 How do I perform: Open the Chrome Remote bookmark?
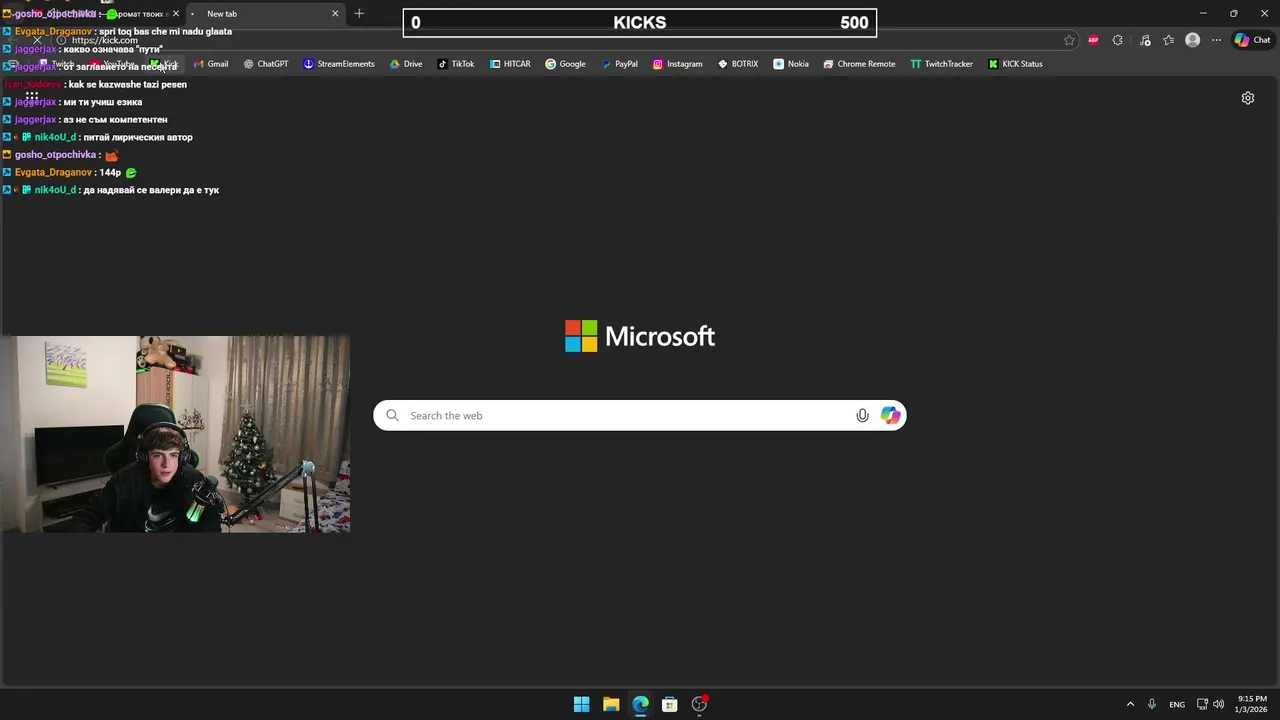click(859, 64)
